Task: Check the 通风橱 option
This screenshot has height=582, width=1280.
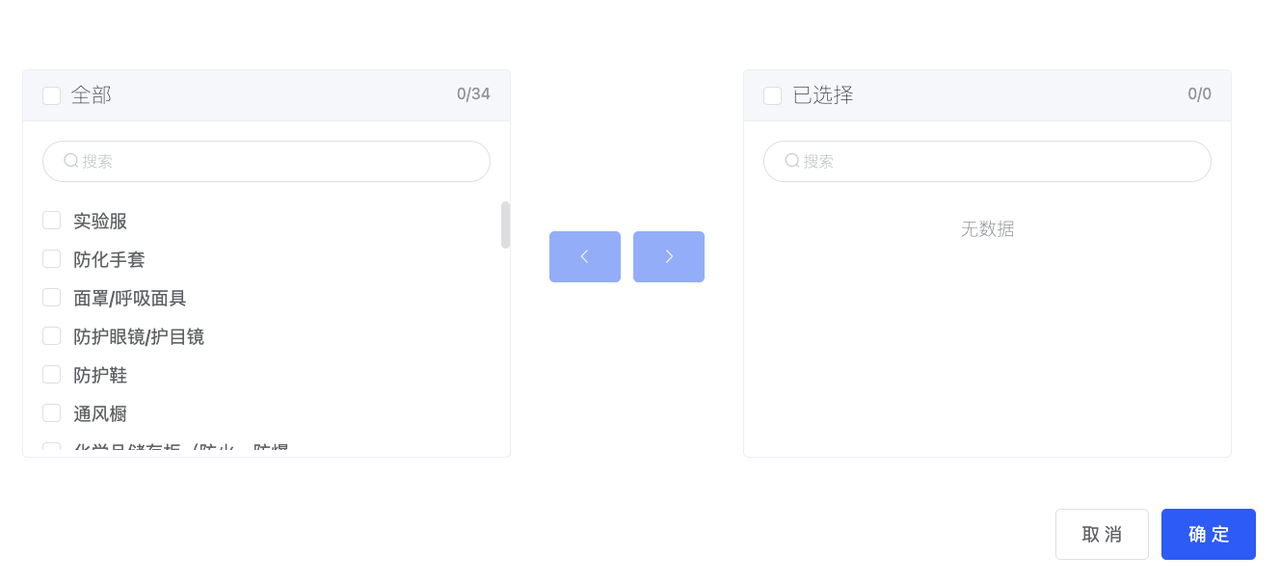Action: pos(52,413)
